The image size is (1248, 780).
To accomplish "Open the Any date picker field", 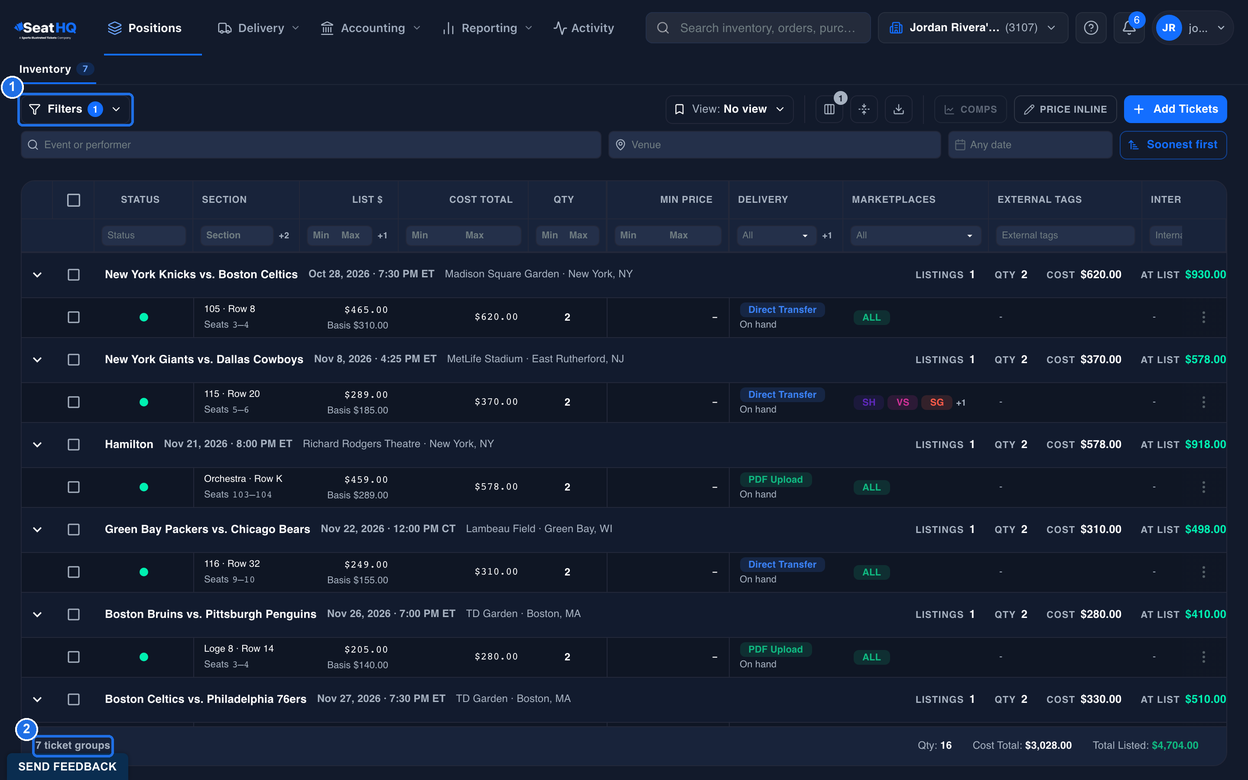I will tap(1030, 145).
